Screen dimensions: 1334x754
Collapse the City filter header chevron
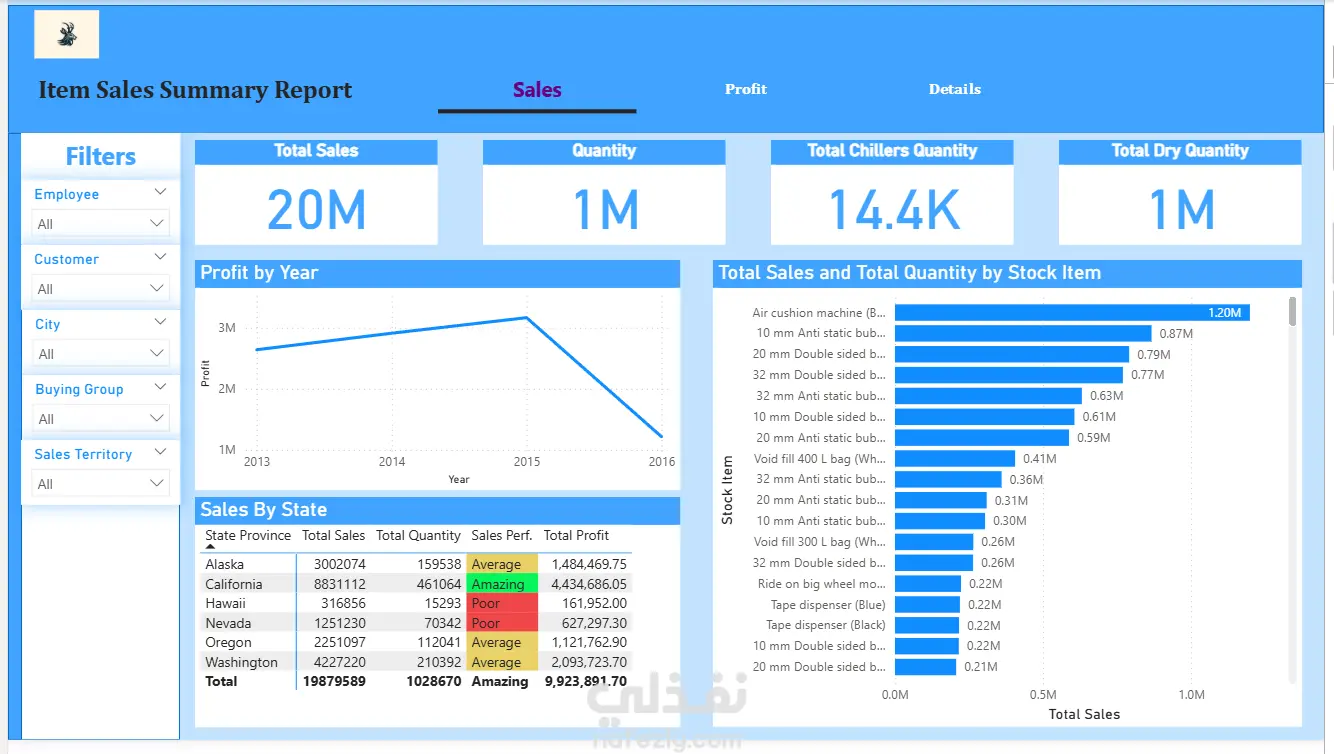click(x=160, y=322)
